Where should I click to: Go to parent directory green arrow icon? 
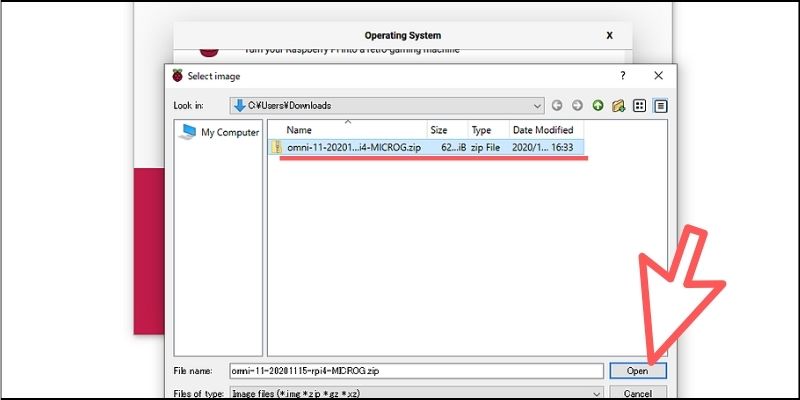click(597, 106)
